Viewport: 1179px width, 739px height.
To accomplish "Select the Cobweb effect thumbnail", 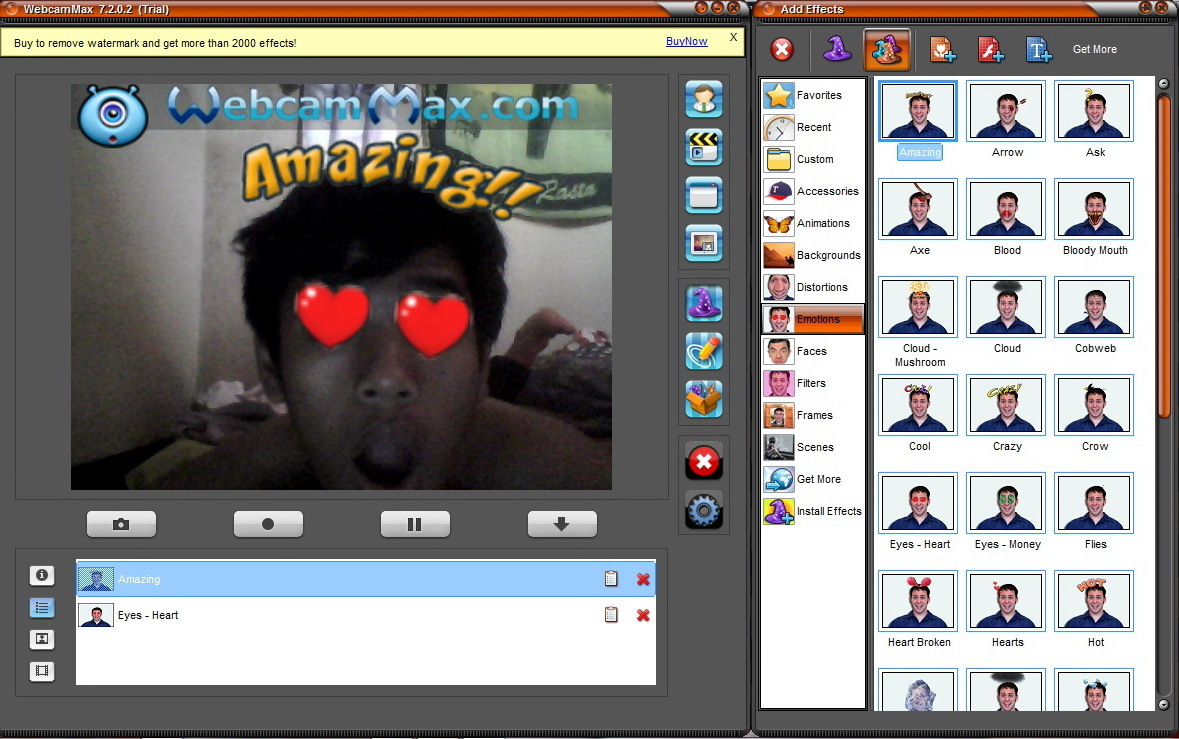I will coord(1095,307).
